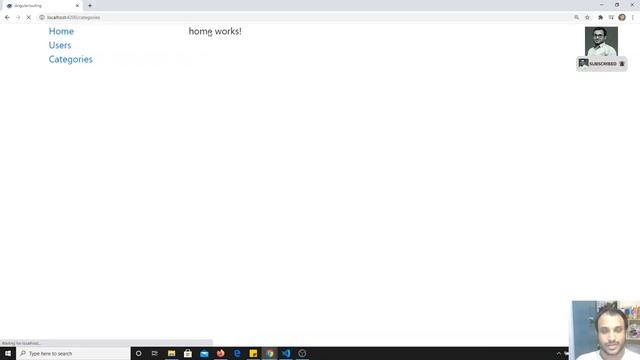Image resolution: width=640 pixels, height=360 pixels.
Task: Open the Users navigation link
Action: (x=60, y=45)
